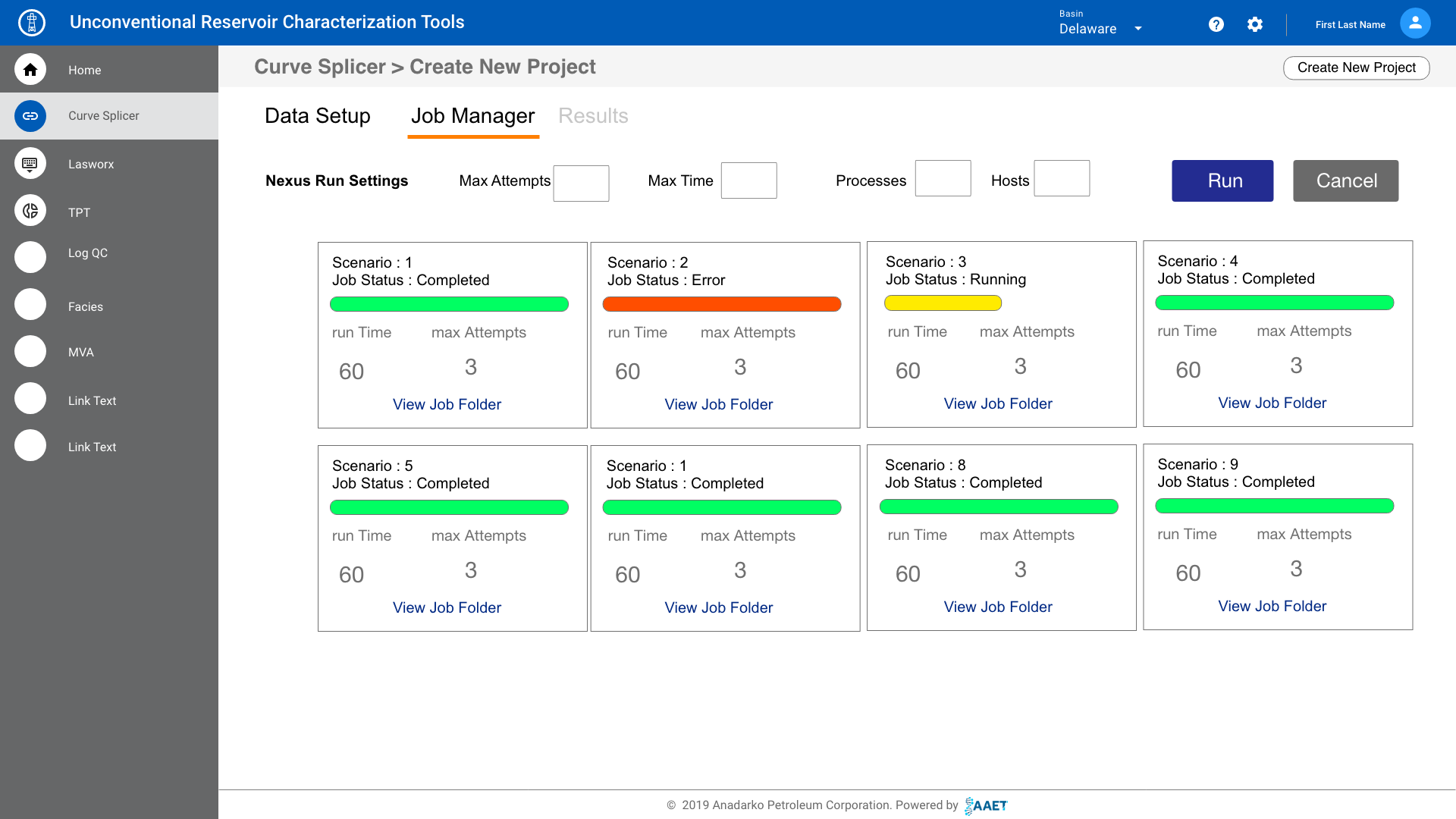Click the Home icon in sidebar

[30, 70]
